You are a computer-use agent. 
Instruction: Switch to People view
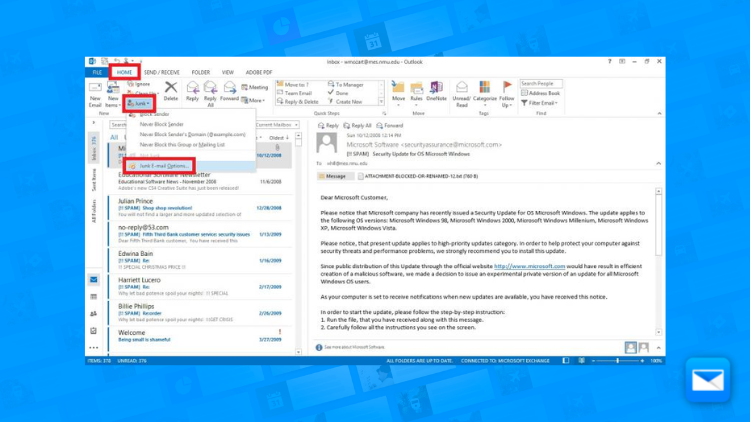[x=94, y=314]
